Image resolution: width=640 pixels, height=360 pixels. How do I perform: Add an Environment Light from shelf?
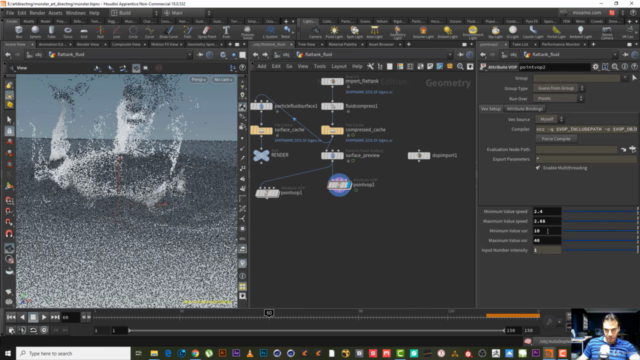tap(473, 32)
